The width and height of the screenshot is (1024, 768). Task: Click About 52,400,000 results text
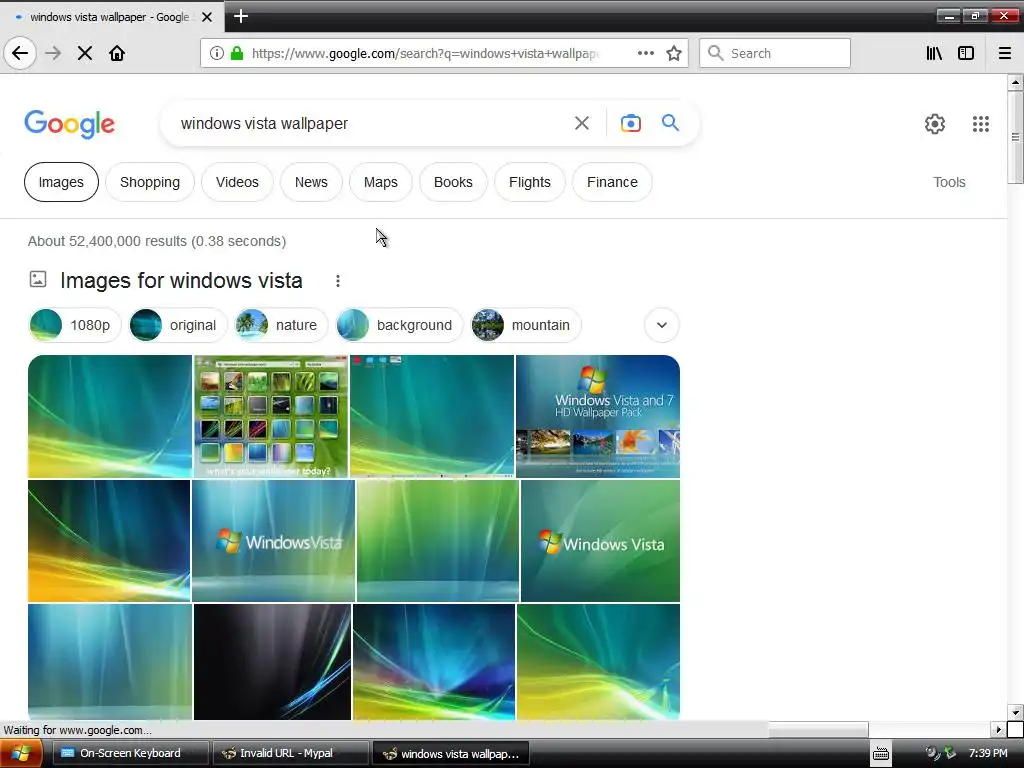pos(157,241)
